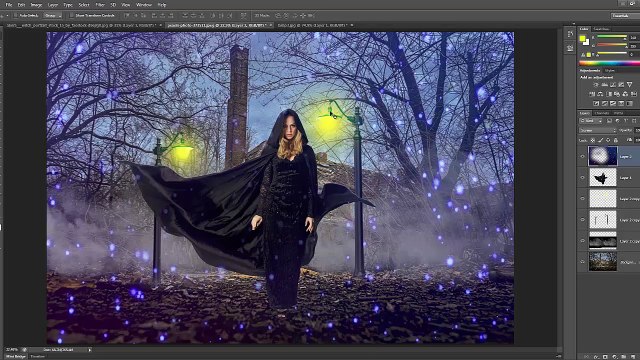This screenshot has width=640, height=360.
Task: Click Lock image pixels brush icon
Action: [x=600, y=140]
